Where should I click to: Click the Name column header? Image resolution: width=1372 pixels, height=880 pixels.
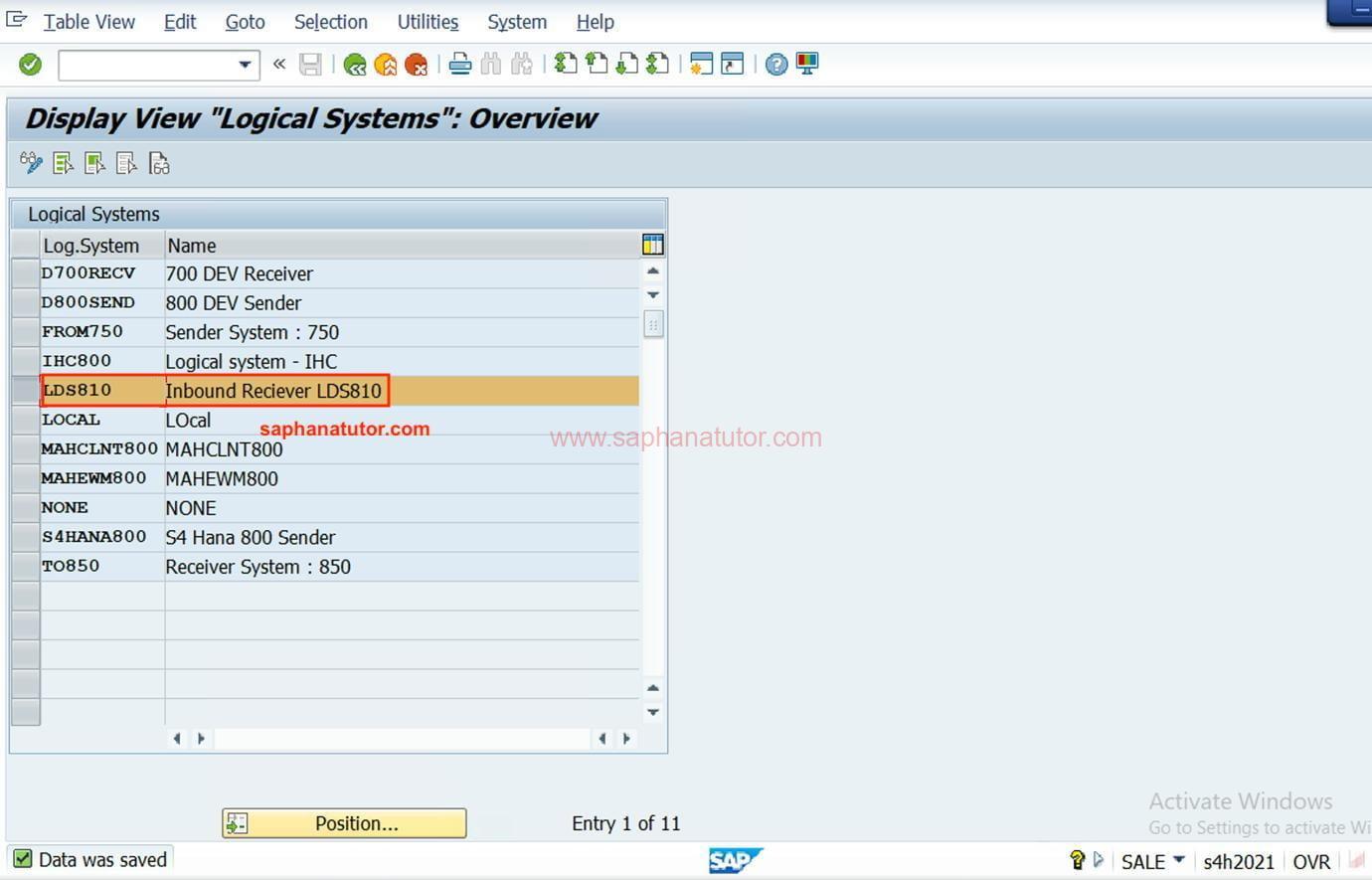pos(402,246)
